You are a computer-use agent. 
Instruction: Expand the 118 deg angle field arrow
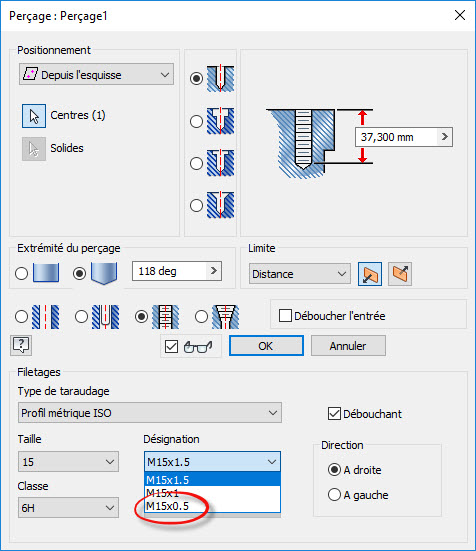pos(214,271)
